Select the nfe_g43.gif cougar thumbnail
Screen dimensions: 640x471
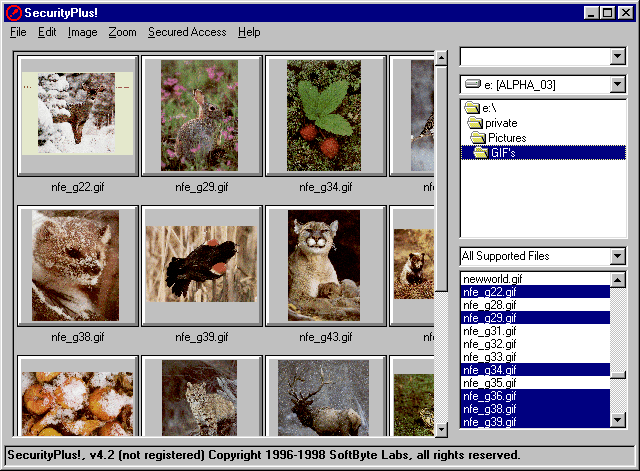[x=326, y=266]
